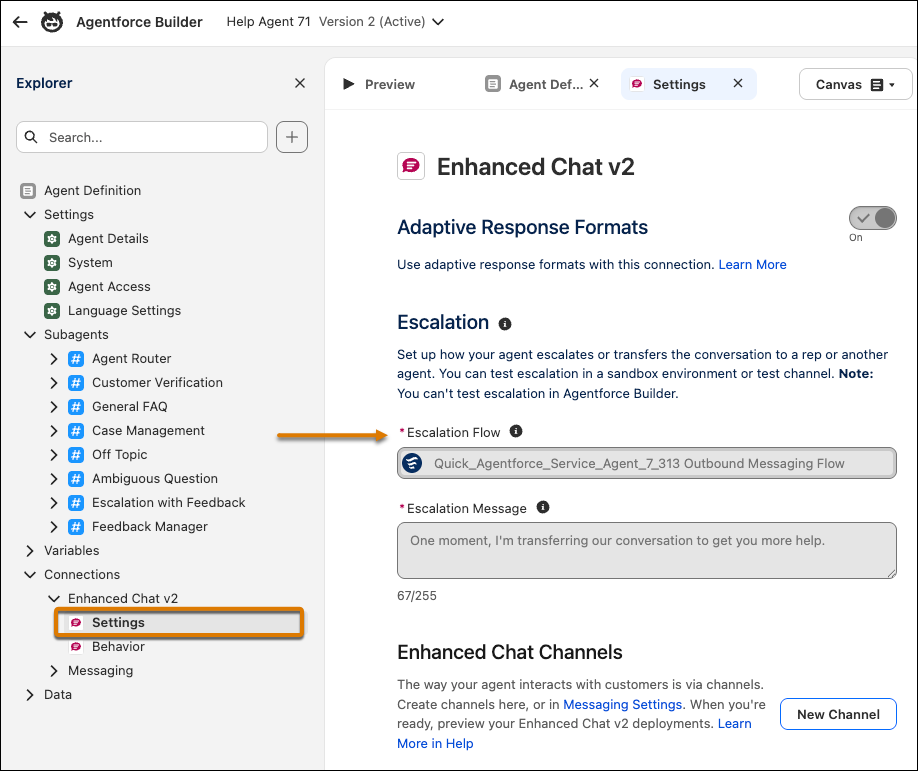This screenshot has height=771, width=918.
Task: Click the New Channel button
Action: click(838, 714)
